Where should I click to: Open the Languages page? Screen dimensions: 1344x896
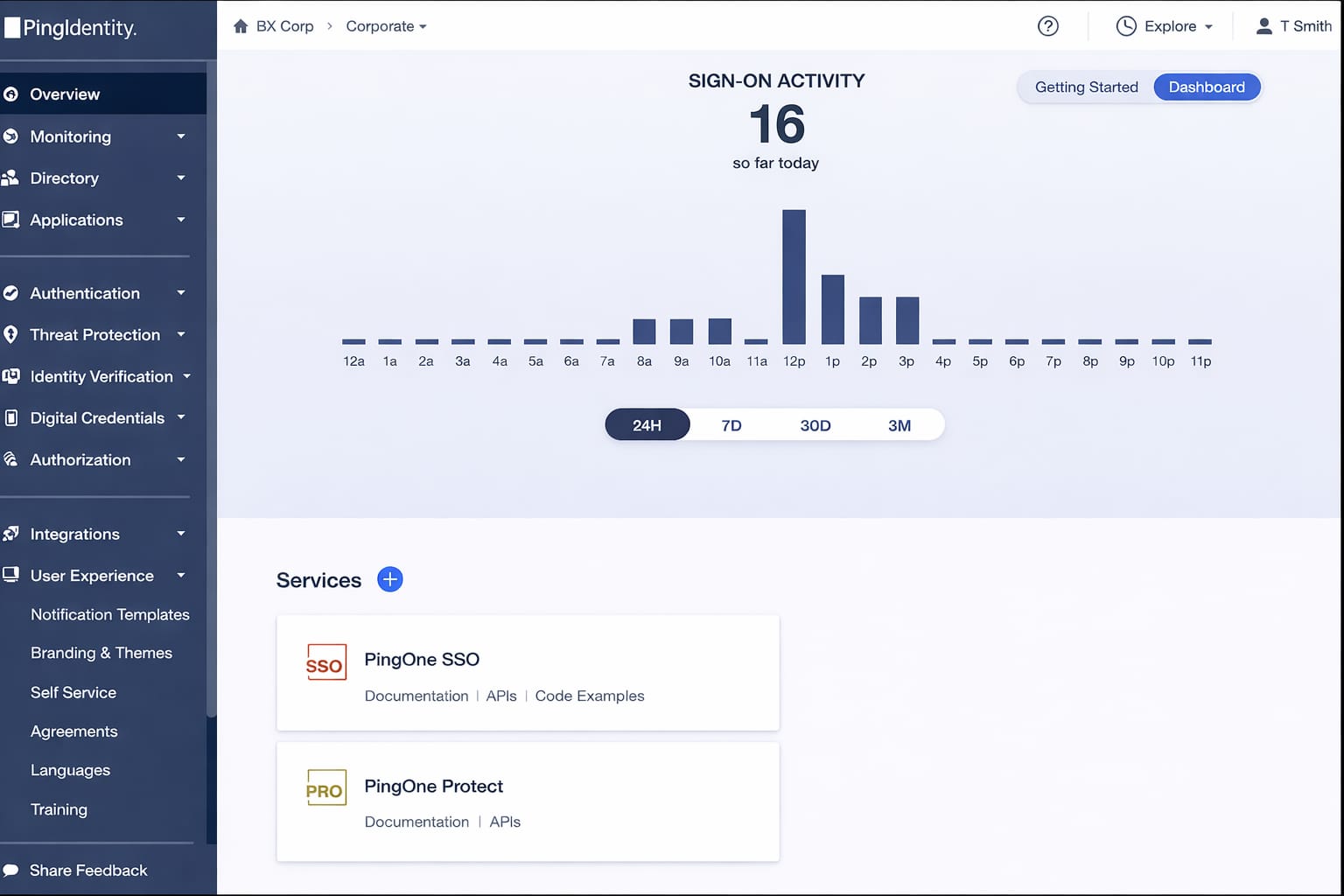[x=71, y=770]
